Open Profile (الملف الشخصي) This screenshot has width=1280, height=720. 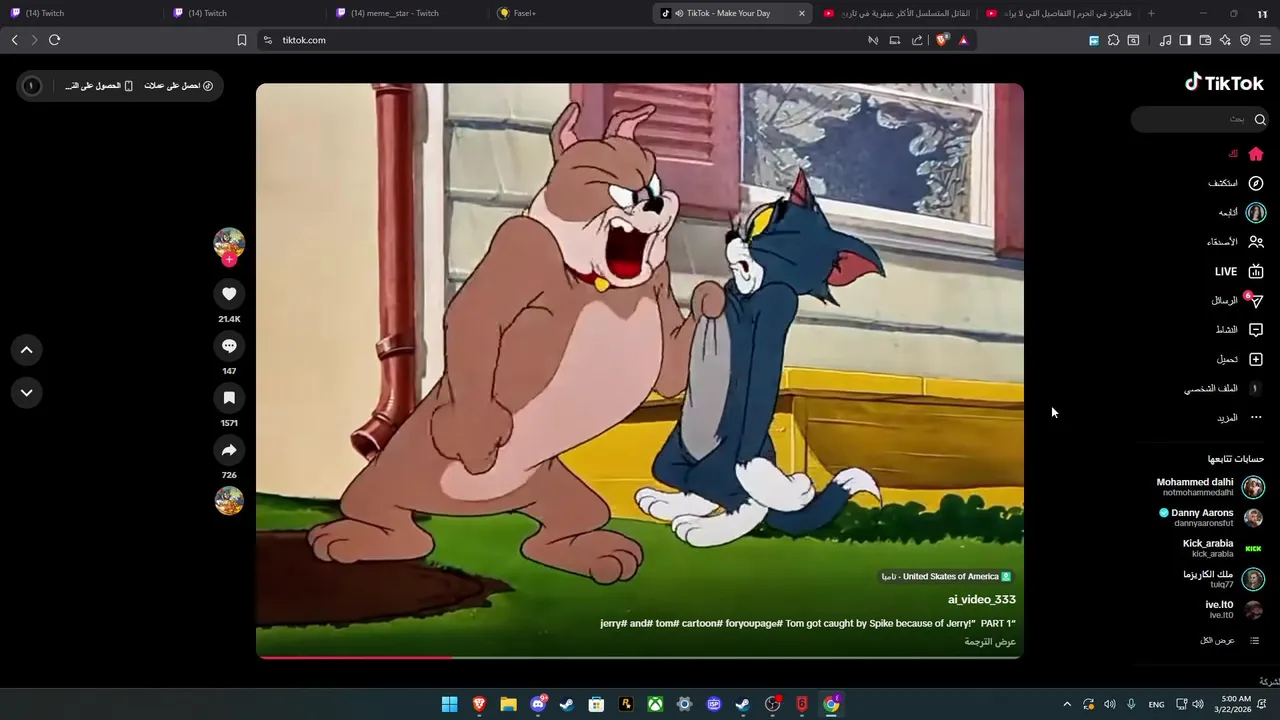[x=1224, y=388]
